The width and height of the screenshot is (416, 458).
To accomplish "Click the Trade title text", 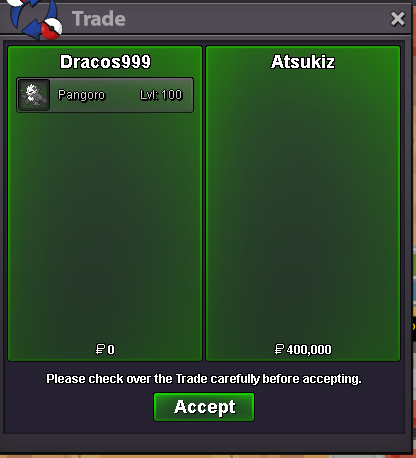I will coord(99,19).
